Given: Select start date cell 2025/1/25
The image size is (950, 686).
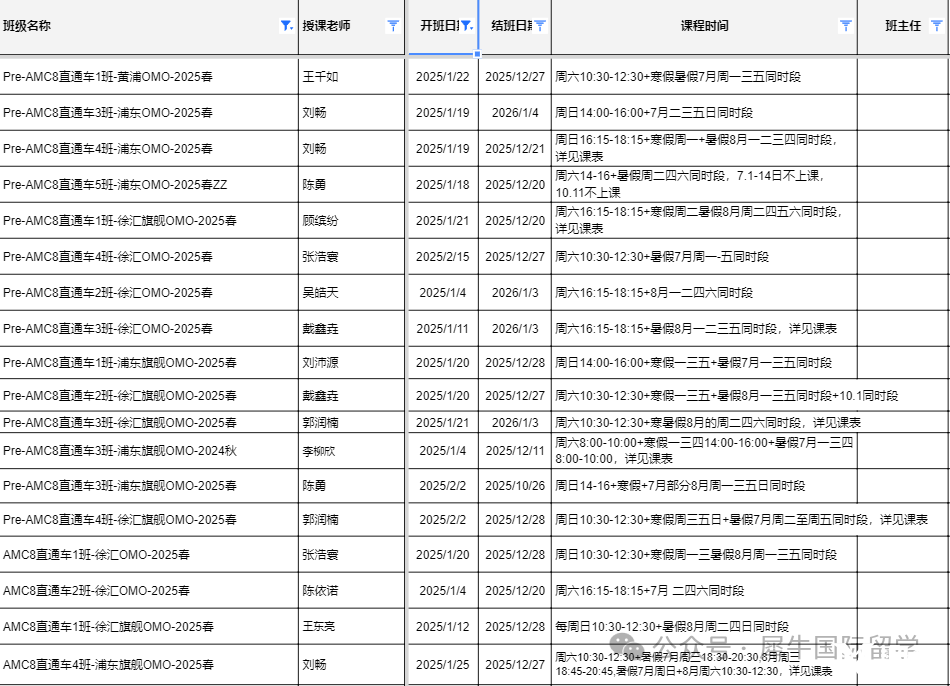Looking at the screenshot, I should [x=443, y=665].
